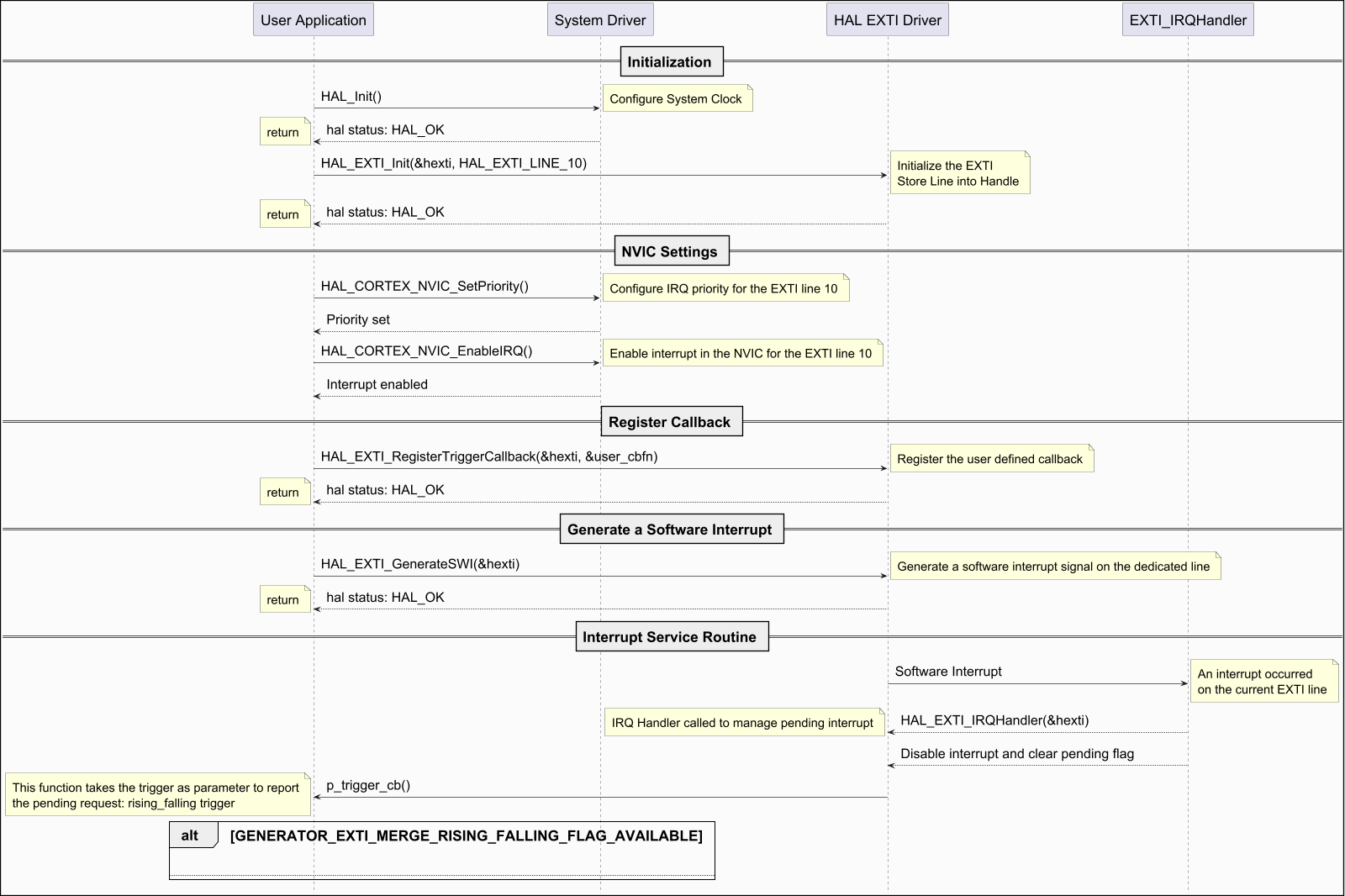Click the An interrupt occurred note
1345x896 pixels.
click(x=1264, y=681)
